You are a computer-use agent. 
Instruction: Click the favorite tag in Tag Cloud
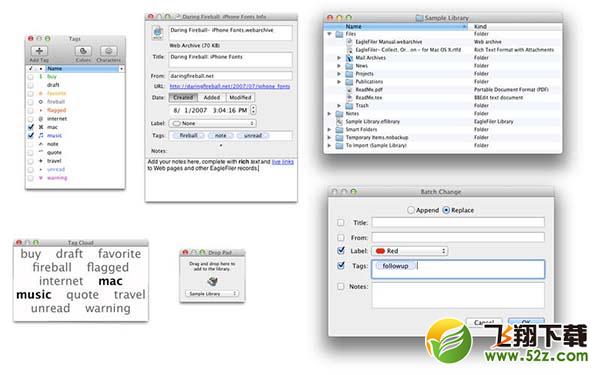click(119, 254)
